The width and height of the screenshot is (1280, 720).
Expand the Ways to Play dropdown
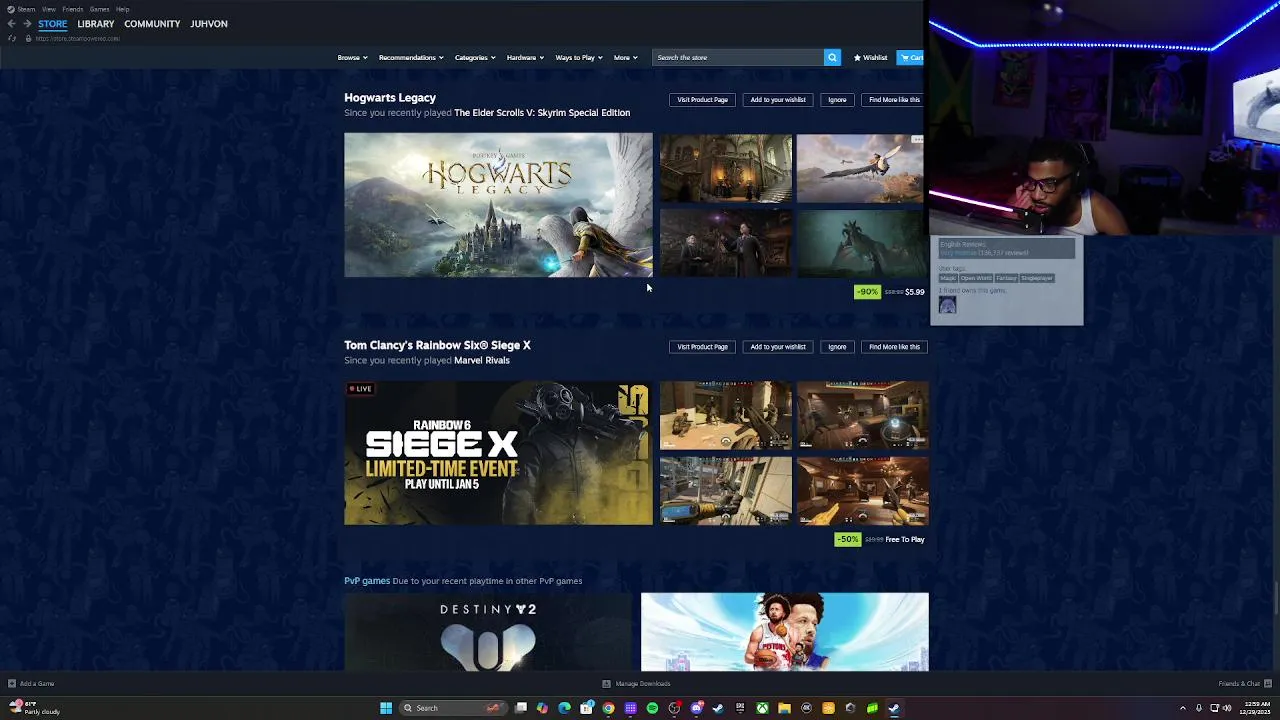[x=579, y=58]
